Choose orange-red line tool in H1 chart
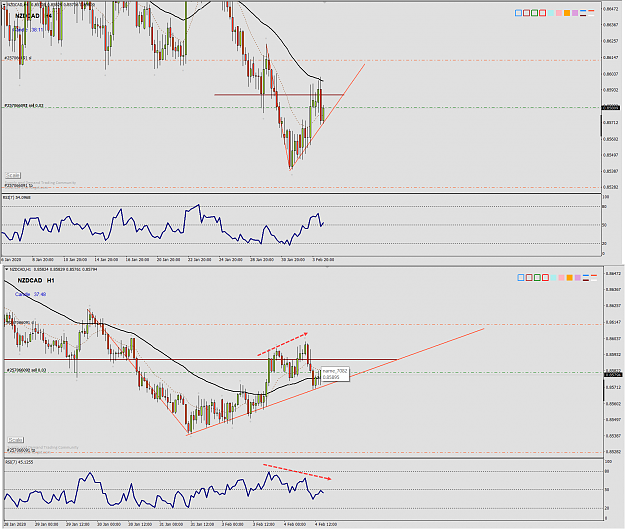The width and height of the screenshot is (625, 529). pos(594,275)
